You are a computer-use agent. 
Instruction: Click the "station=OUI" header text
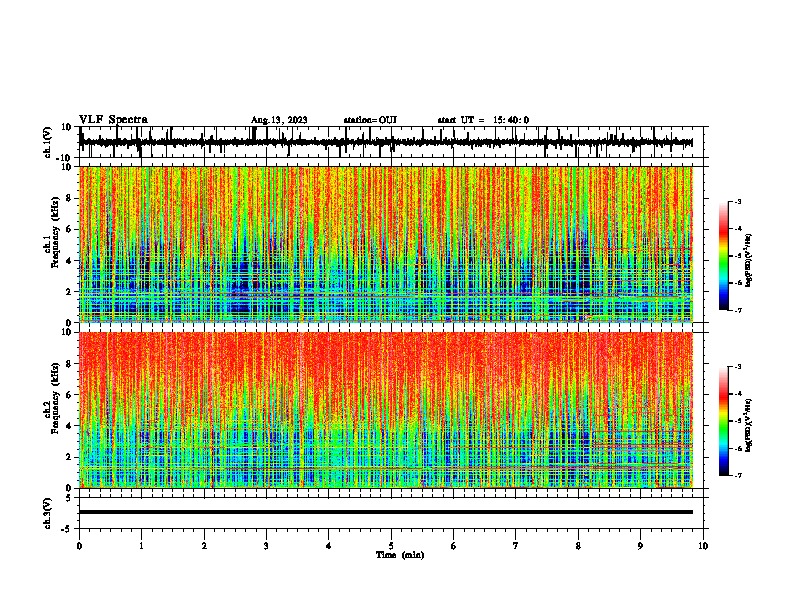(x=370, y=120)
